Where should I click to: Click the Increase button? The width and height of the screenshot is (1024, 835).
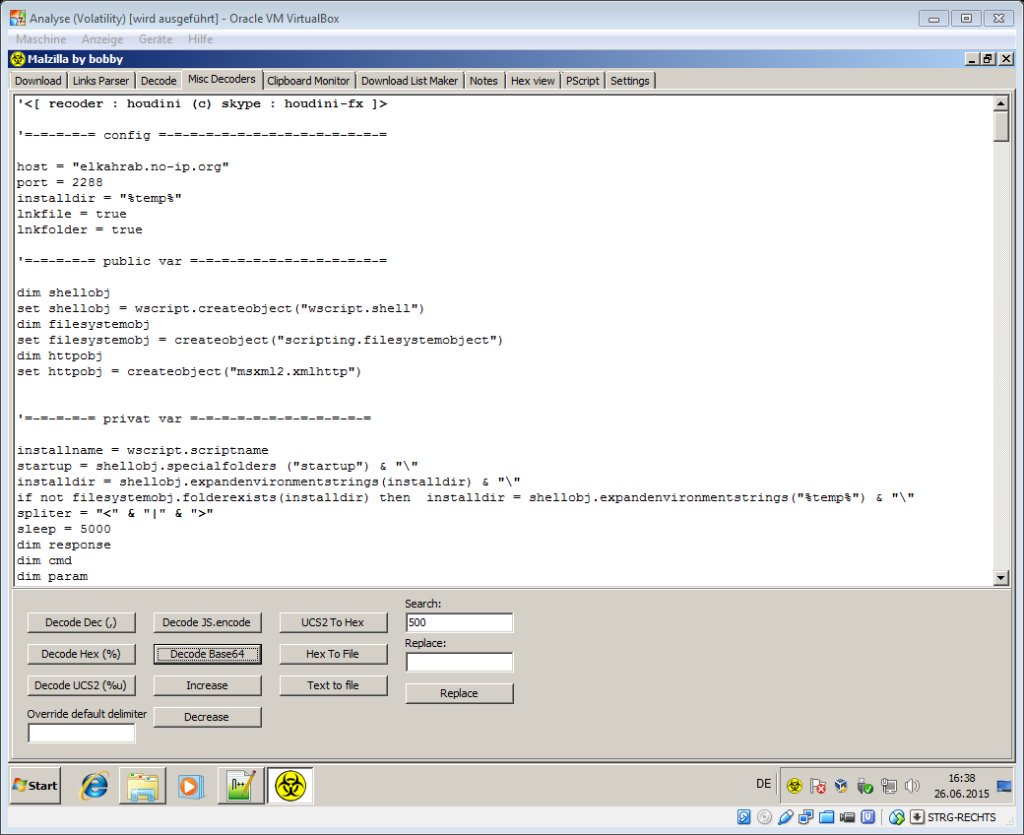click(x=207, y=685)
